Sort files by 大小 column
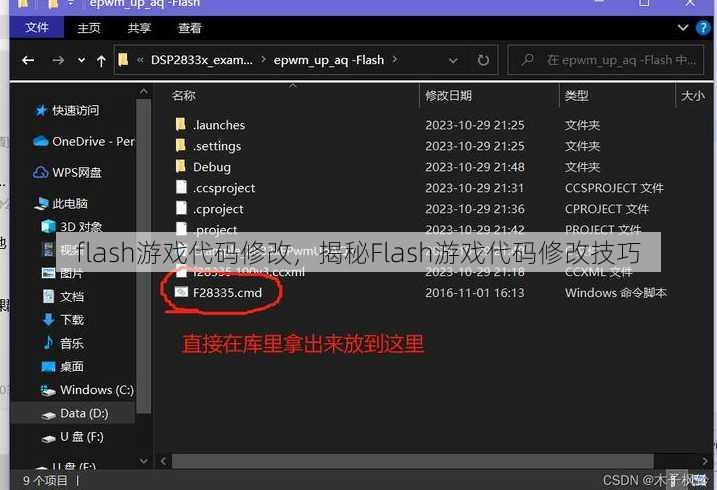This screenshot has height=490, width=717. point(693,96)
